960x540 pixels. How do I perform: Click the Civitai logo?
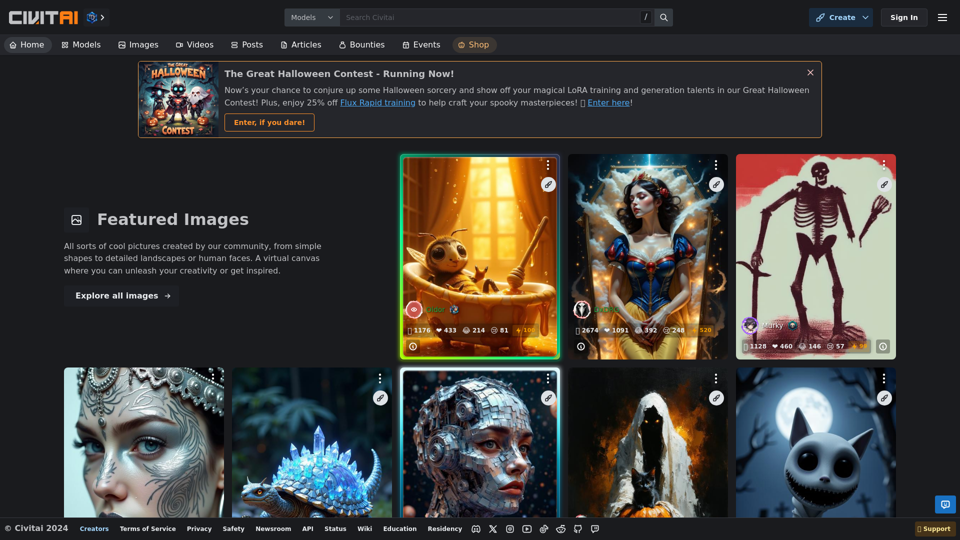(x=43, y=18)
